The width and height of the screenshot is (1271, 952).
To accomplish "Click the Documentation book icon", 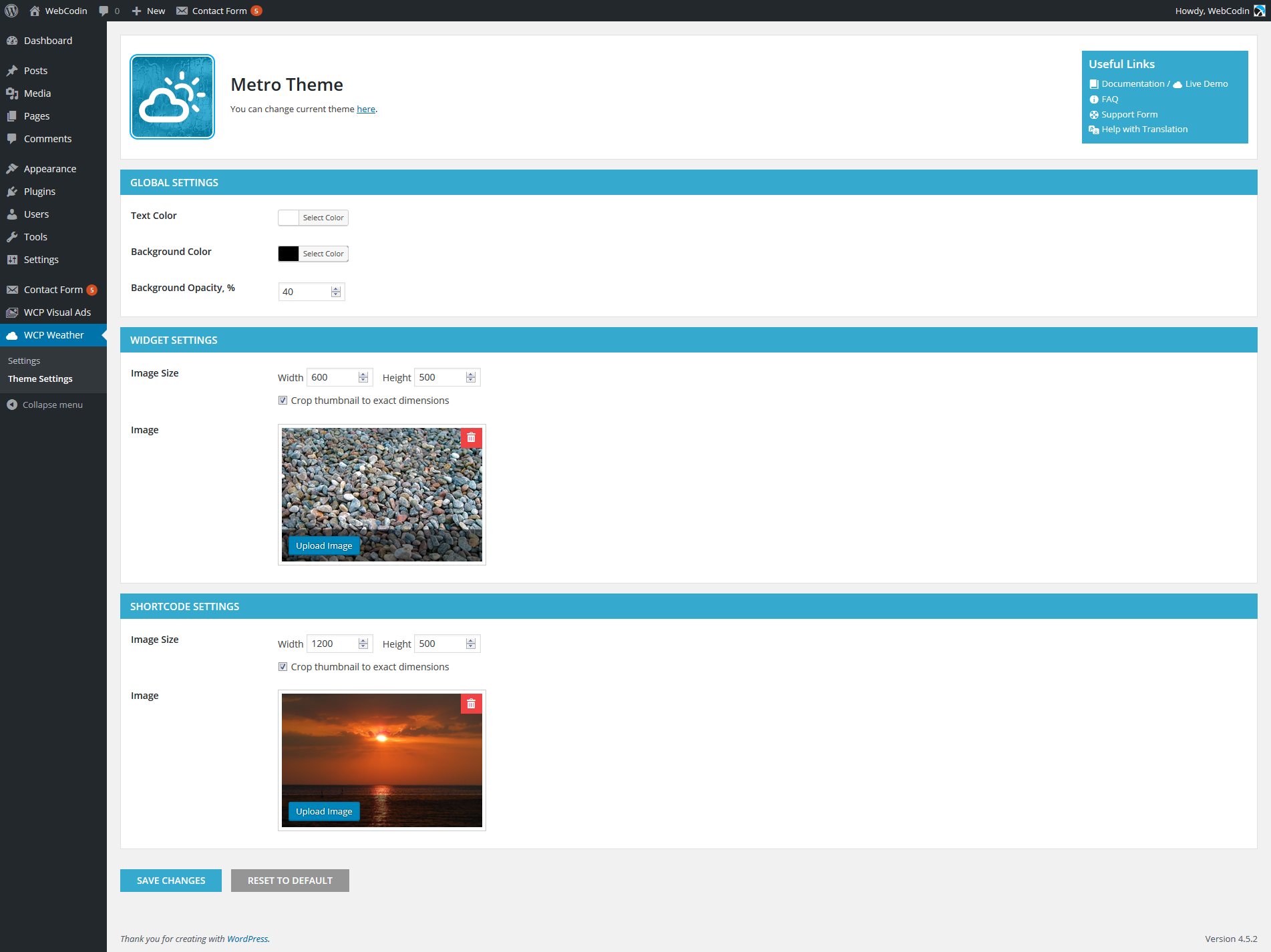I will pyautogui.click(x=1094, y=84).
